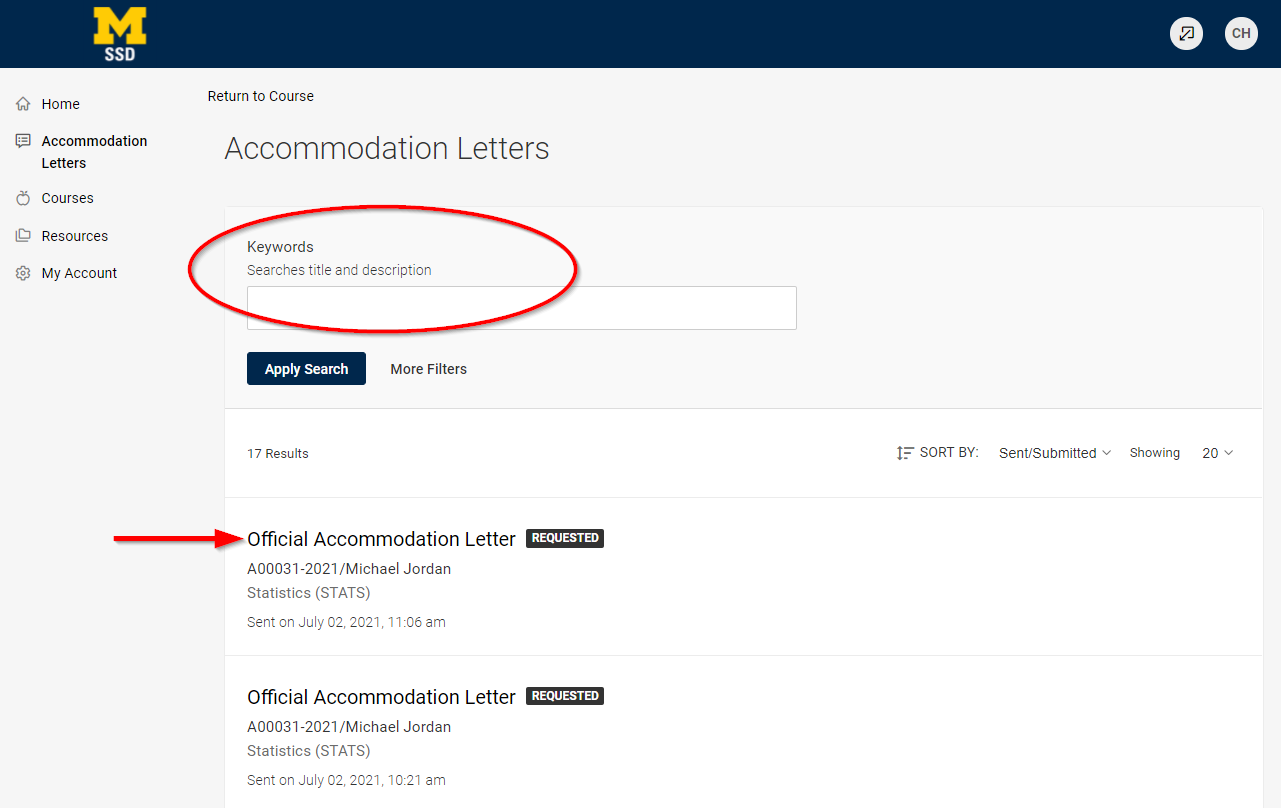Navigate to Courses in the sidebar

coord(66,197)
